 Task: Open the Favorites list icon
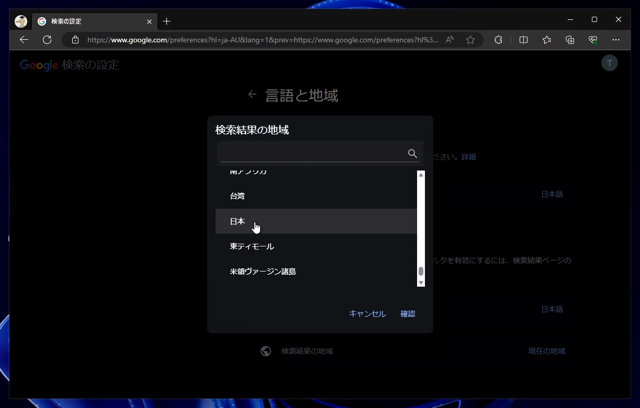[x=547, y=40]
